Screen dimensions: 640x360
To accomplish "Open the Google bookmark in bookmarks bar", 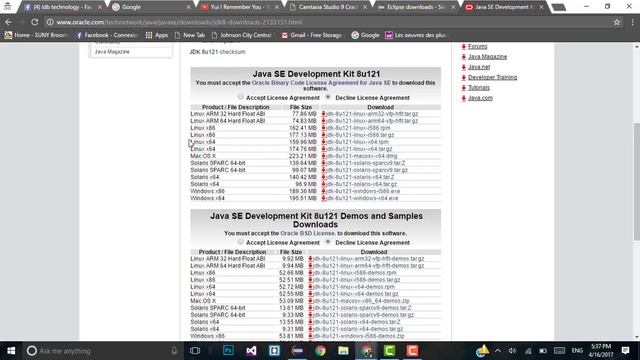I will pyautogui.click(x=365, y=36).
